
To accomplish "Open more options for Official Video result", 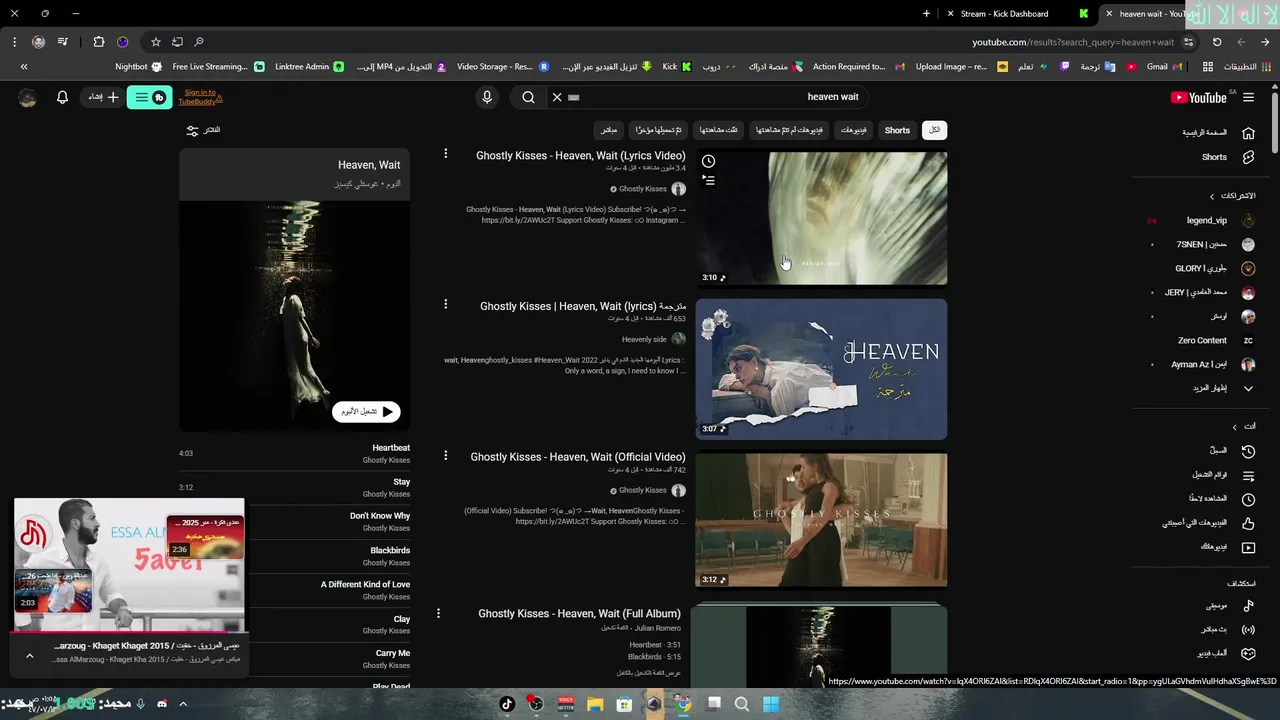I will tap(446, 455).
